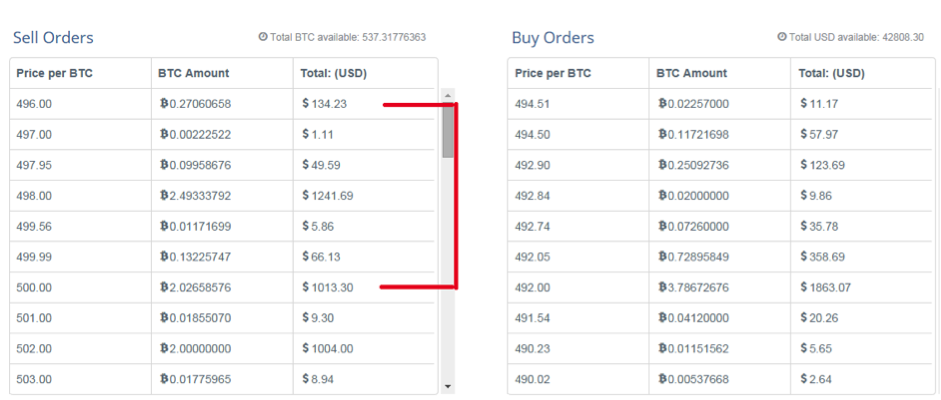Image resolution: width=941 pixels, height=400 pixels.
Task: Select the 500.00 sell order row
Action: 223,287
